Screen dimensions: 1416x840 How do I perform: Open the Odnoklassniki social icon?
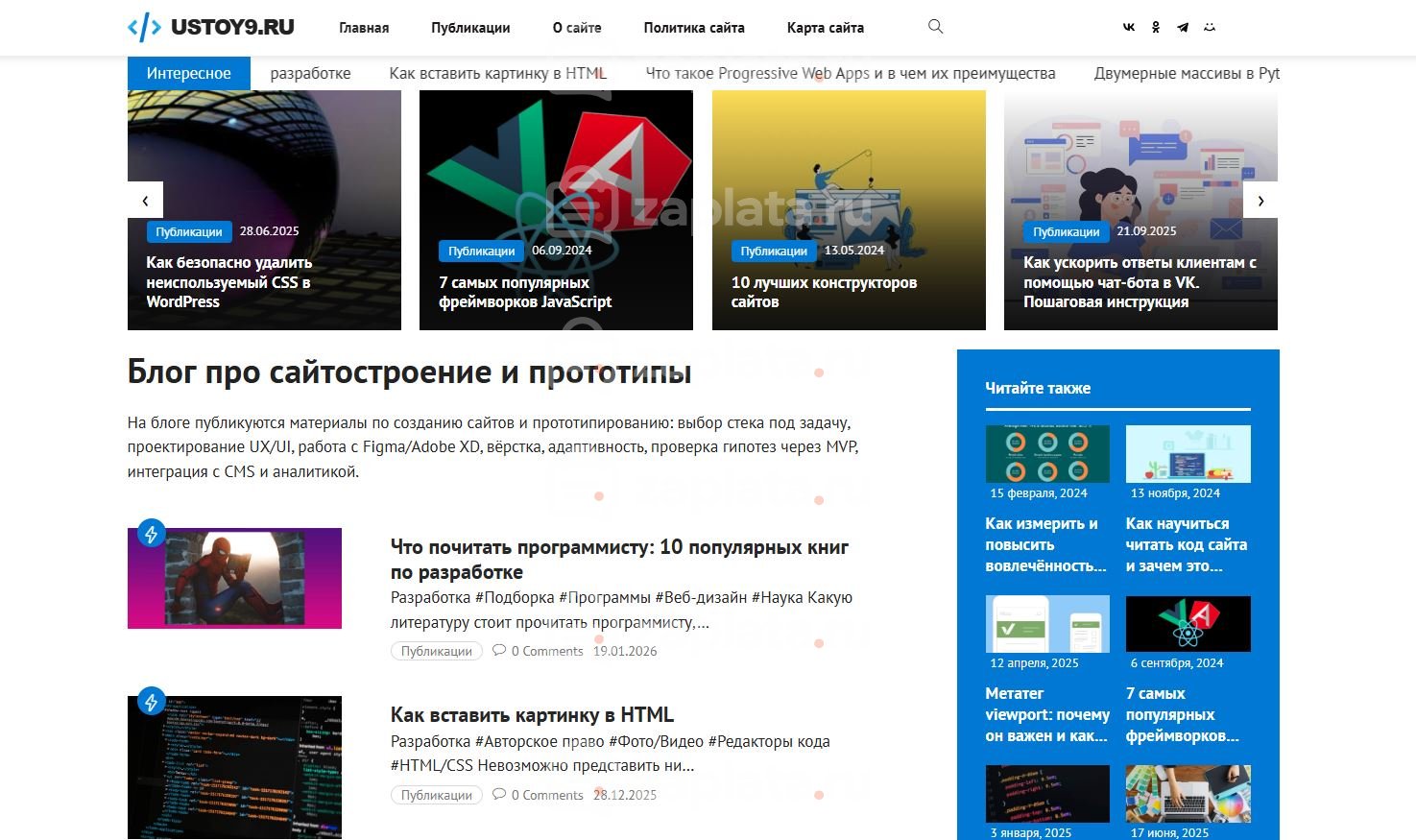1156,27
